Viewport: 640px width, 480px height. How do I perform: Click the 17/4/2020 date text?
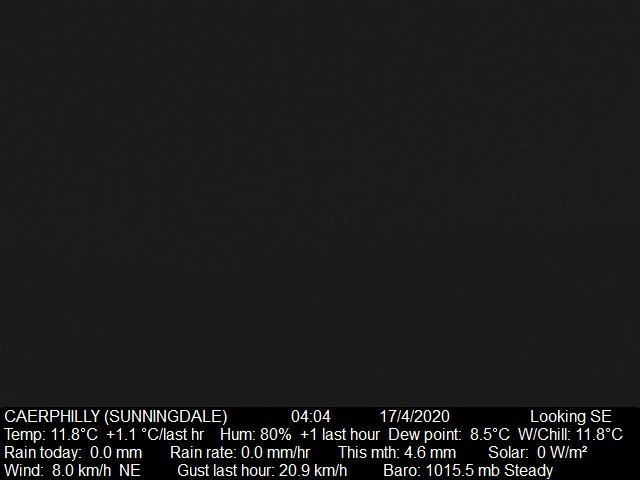click(414, 417)
